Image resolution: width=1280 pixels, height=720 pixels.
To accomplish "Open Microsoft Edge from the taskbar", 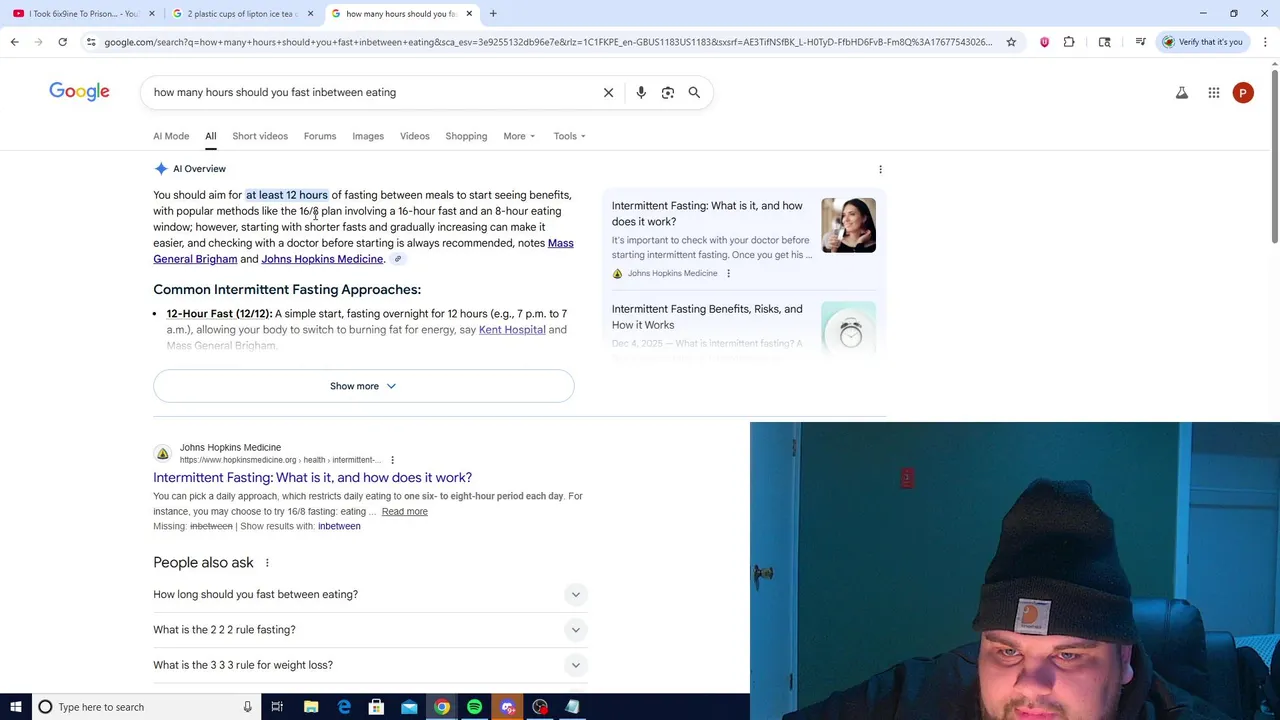I will [344, 707].
